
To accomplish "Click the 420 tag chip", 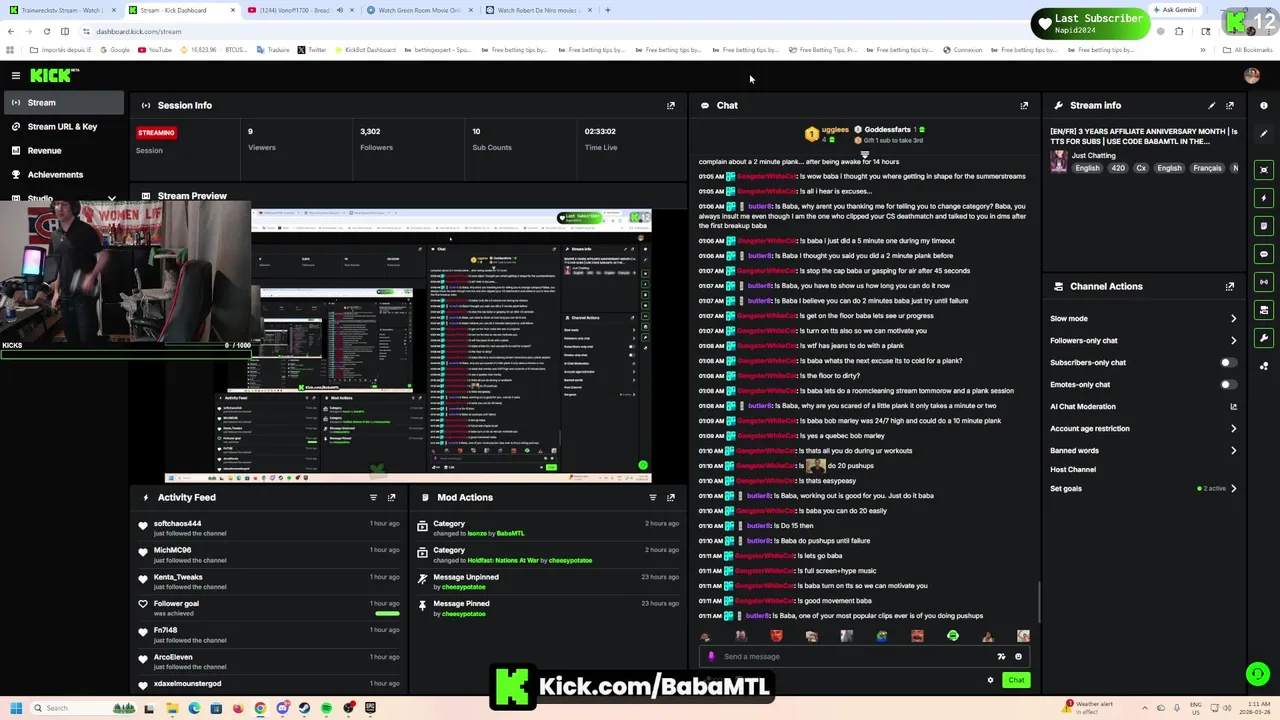I will pos(1117,168).
